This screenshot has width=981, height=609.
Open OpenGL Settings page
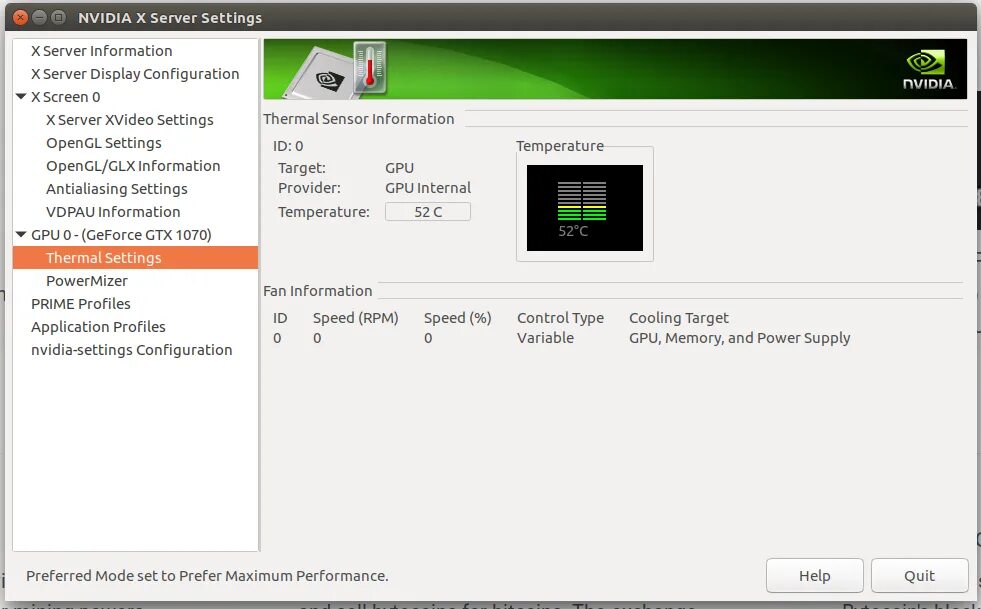104,143
